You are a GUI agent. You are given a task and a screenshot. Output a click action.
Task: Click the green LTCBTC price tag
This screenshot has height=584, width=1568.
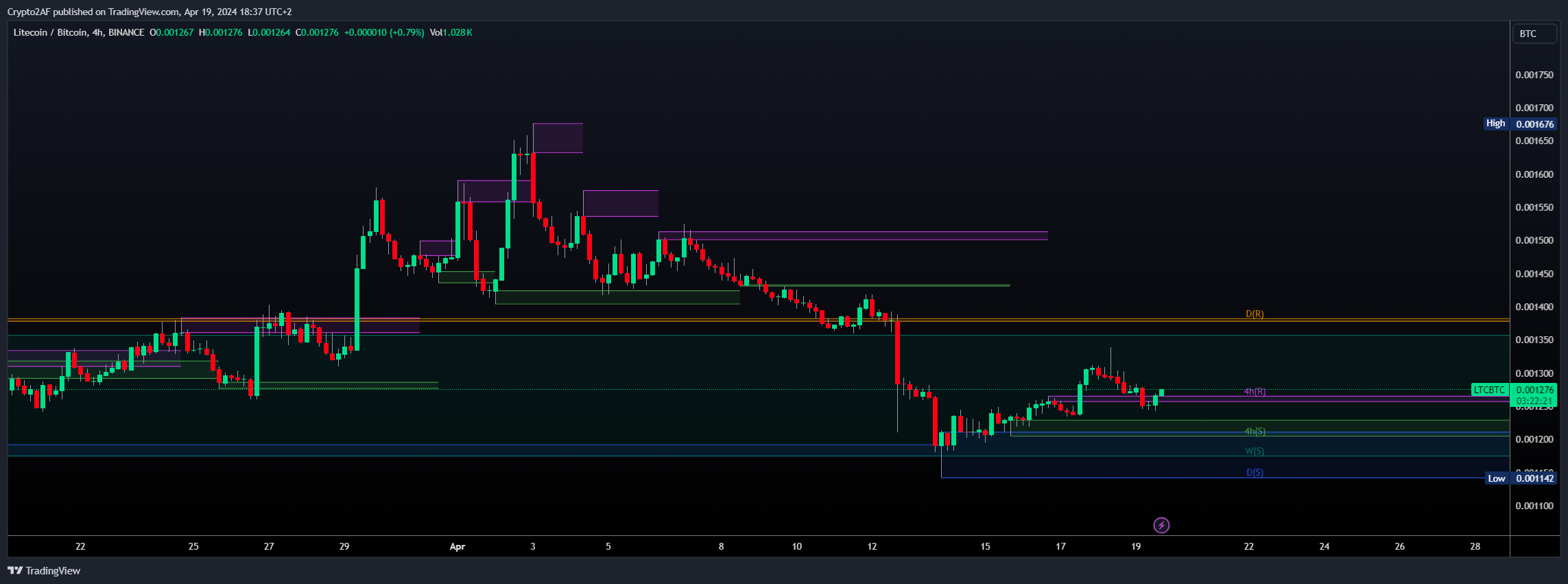pyautogui.click(x=1490, y=390)
